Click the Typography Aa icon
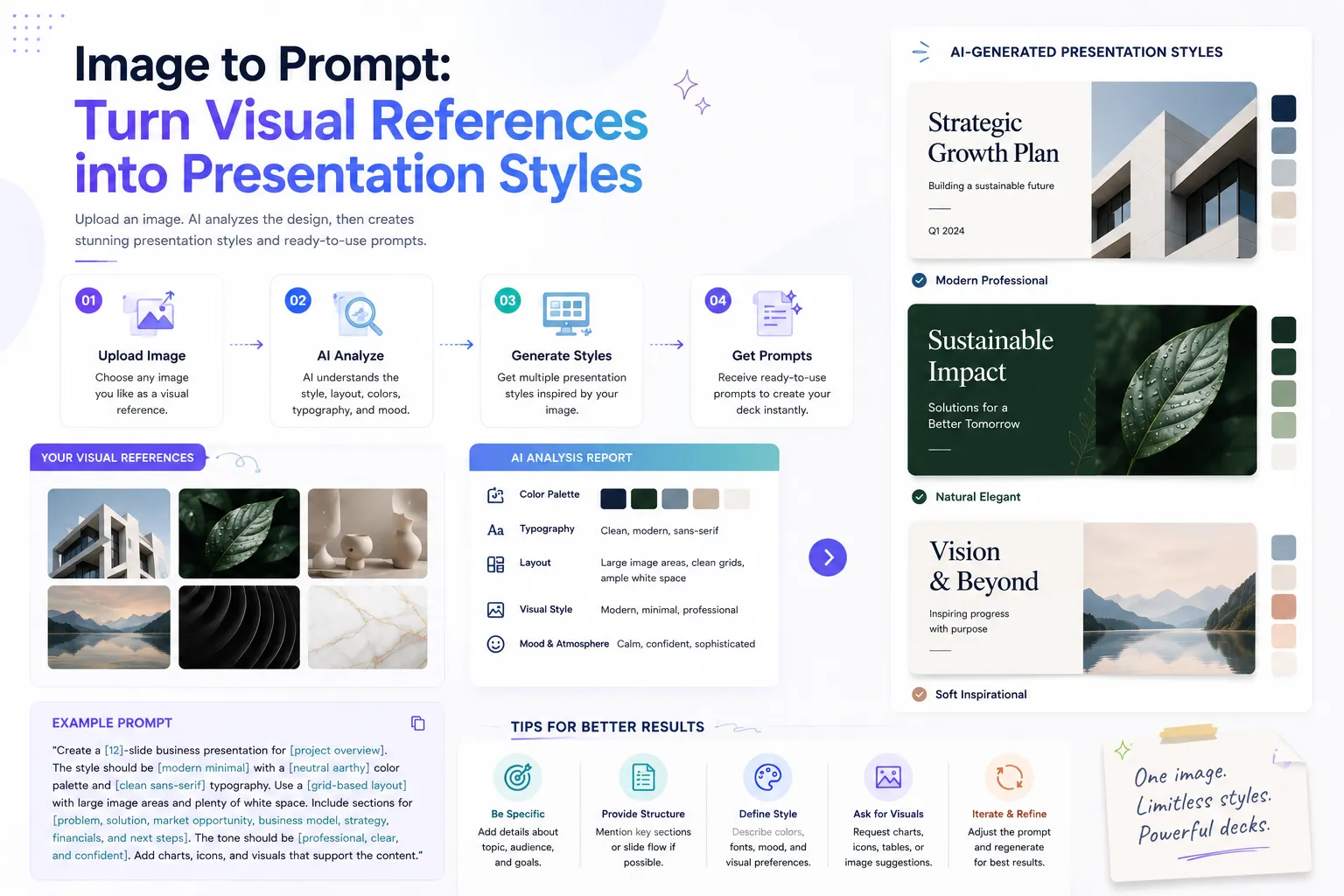Screen dimensions: 1344x896 495,530
